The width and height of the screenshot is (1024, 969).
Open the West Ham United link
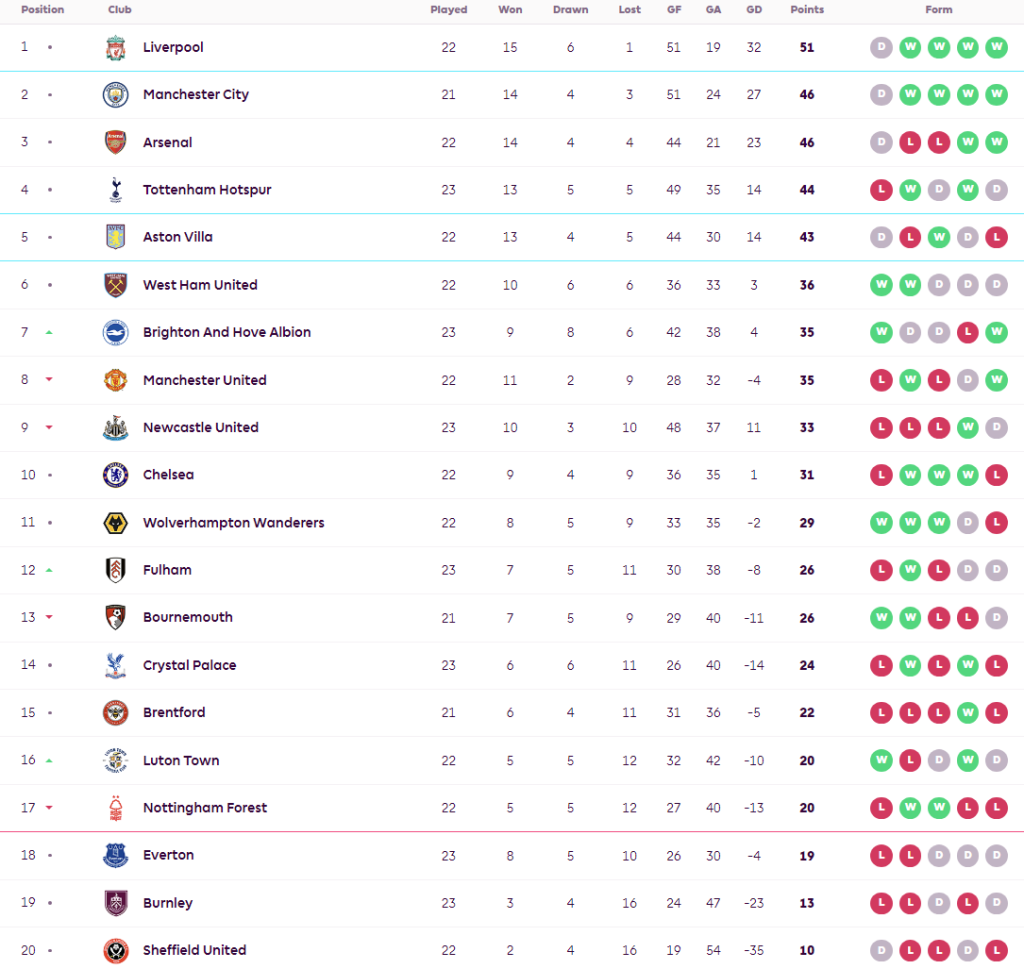(x=200, y=285)
